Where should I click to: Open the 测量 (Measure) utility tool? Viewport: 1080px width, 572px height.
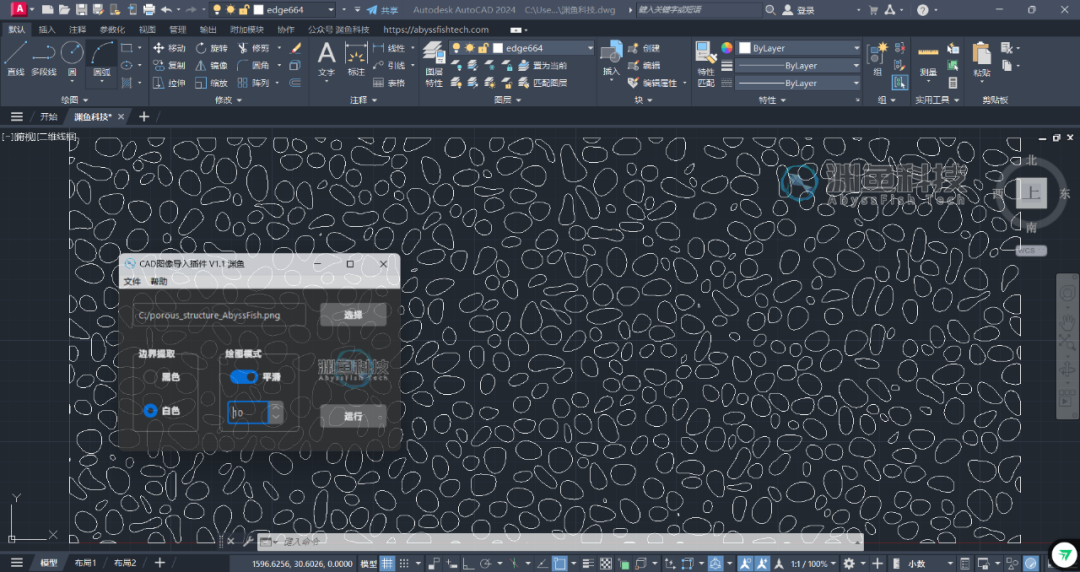(x=928, y=58)
